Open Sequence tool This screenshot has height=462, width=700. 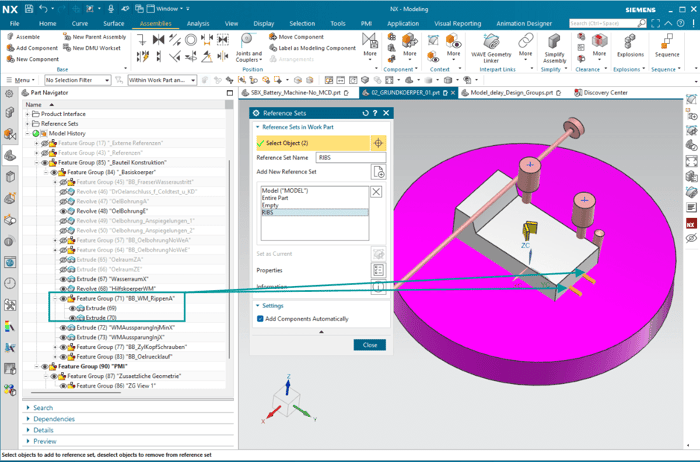pos(667,45)
